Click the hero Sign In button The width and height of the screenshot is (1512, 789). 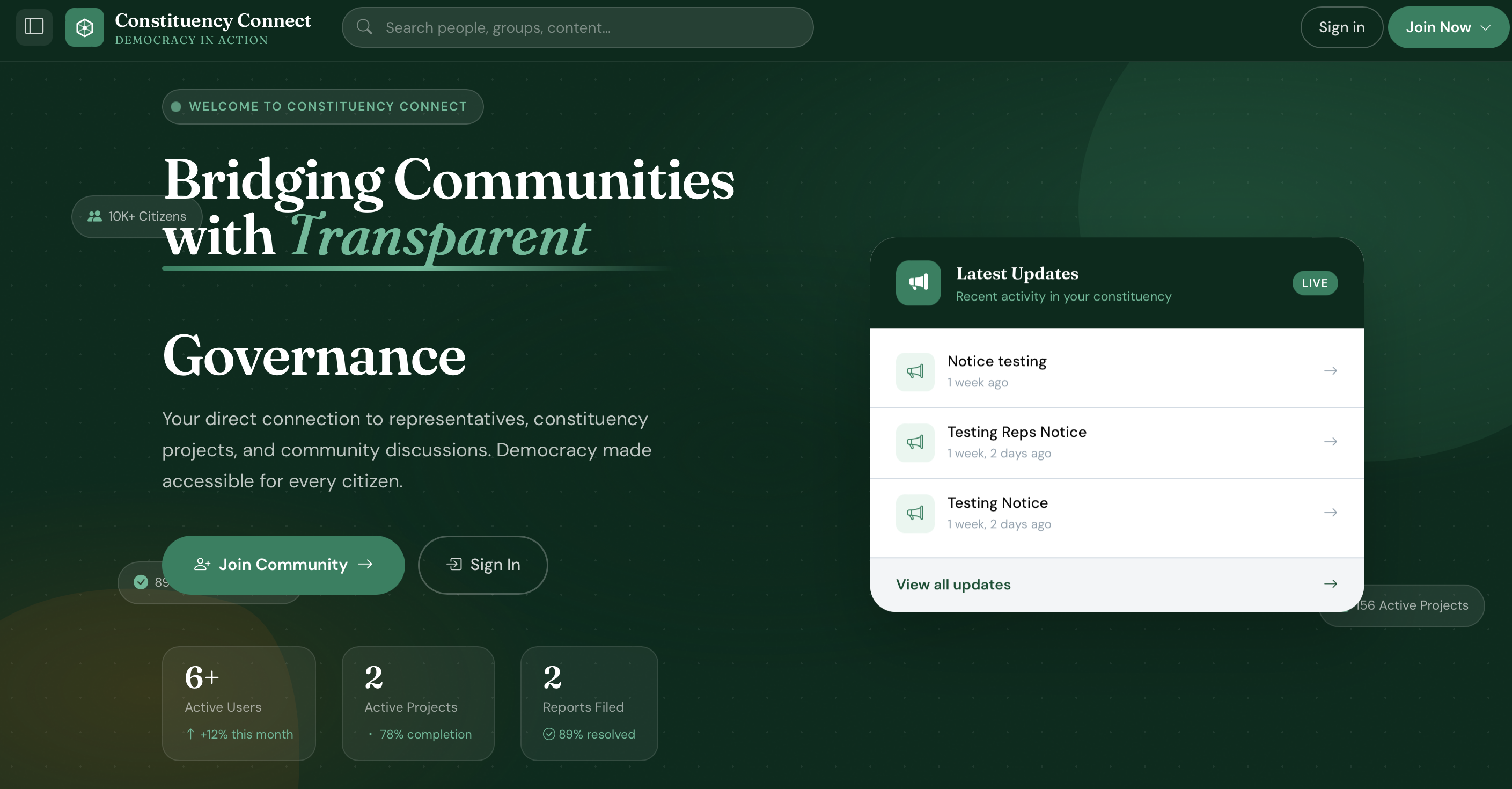[x=482, y=565]
